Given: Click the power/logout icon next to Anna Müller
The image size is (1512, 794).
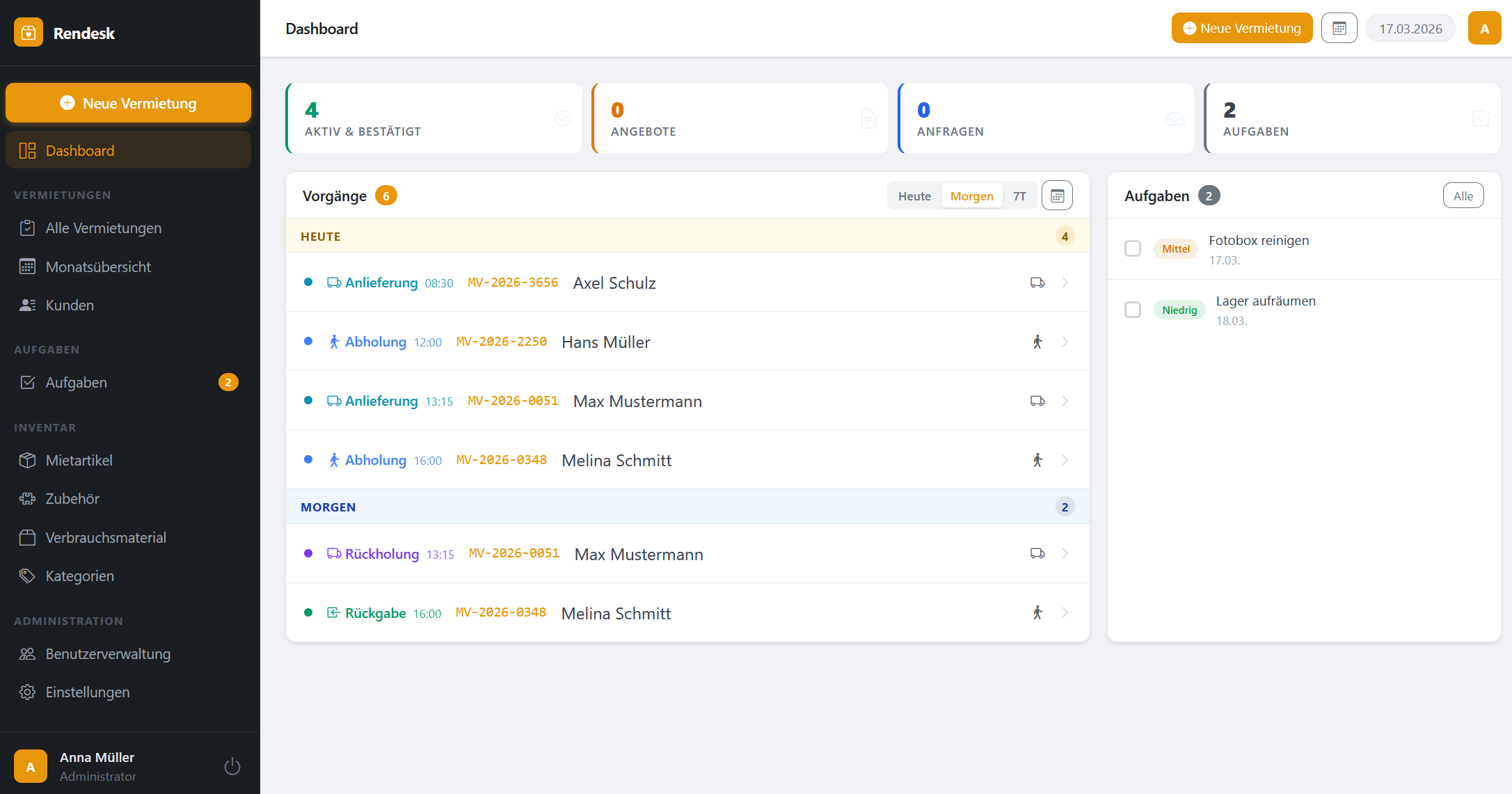Looking at the screenshot, I should point(232,765).
